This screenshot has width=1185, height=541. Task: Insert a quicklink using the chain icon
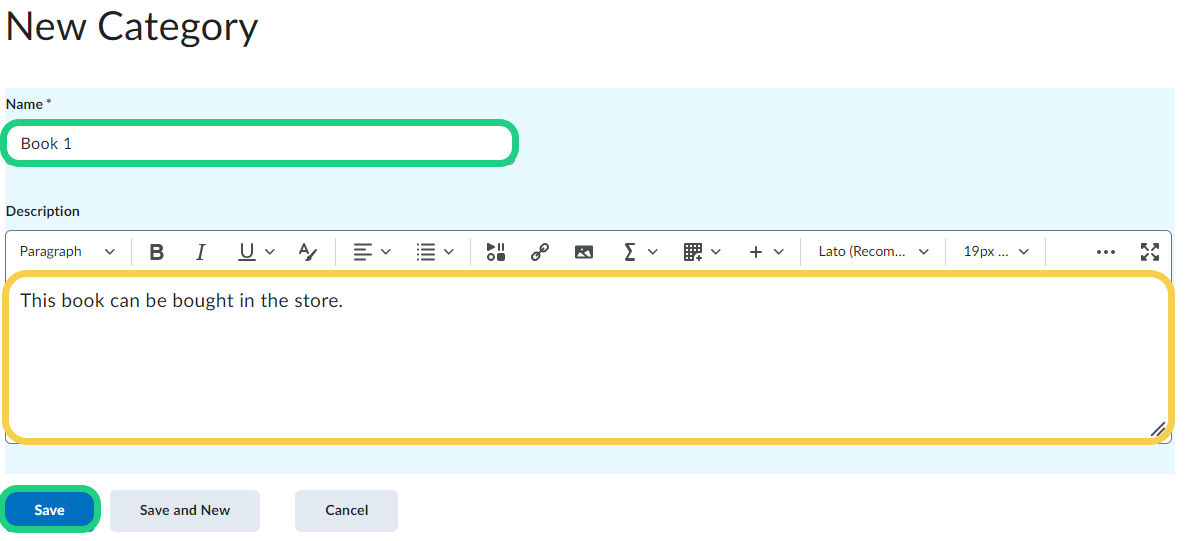pos(540,252)
